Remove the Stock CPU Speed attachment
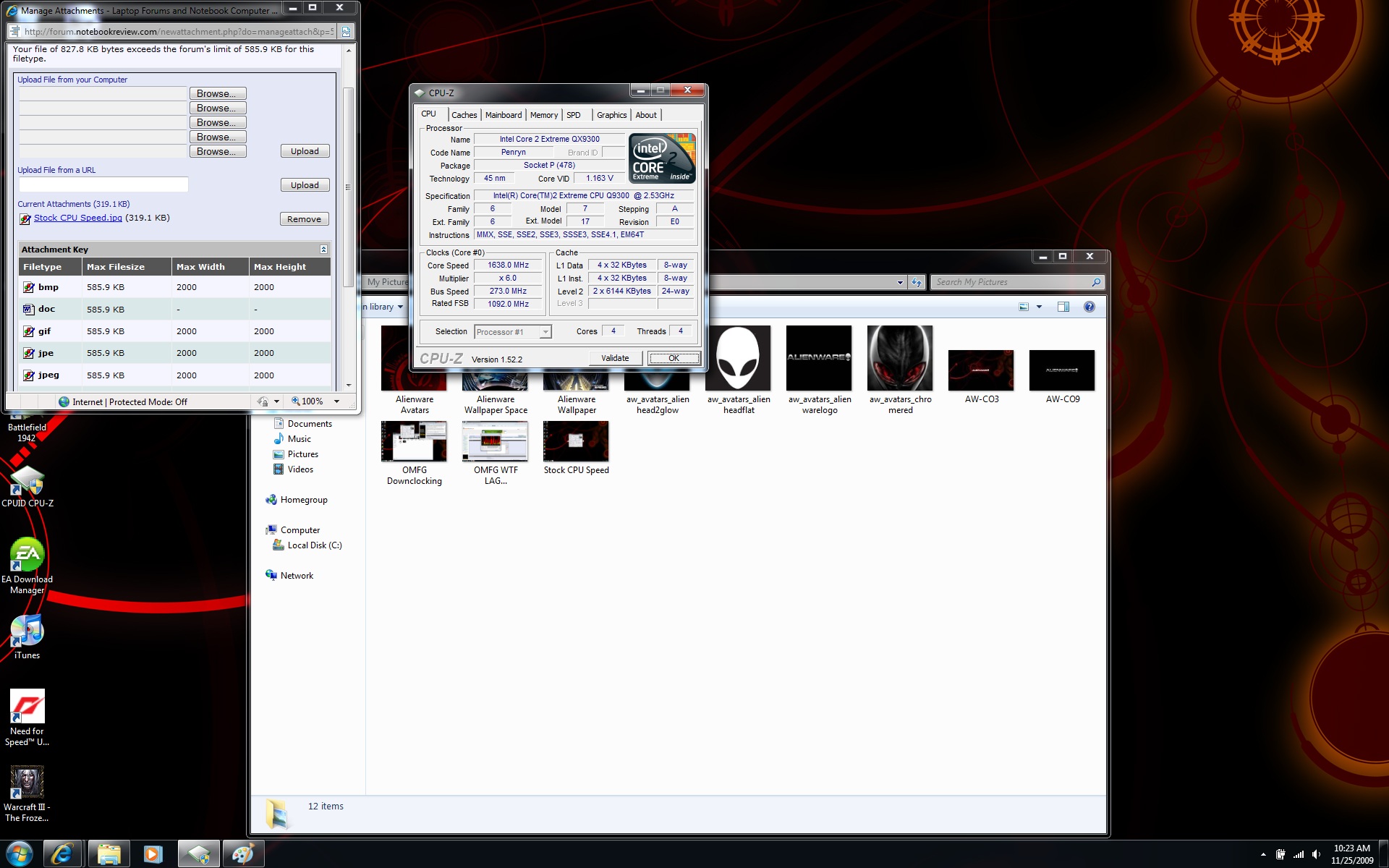This screenshot has width=1389, height=868. 304,219
